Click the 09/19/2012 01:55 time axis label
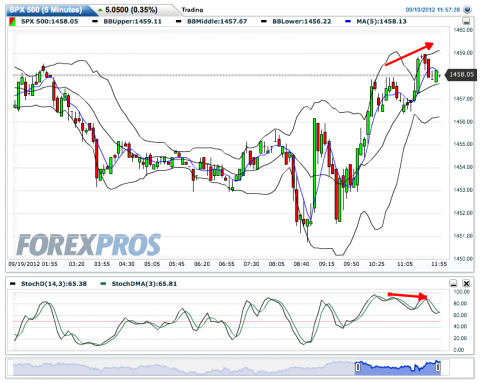The image size is (480, 383). [x=33, y=264]
